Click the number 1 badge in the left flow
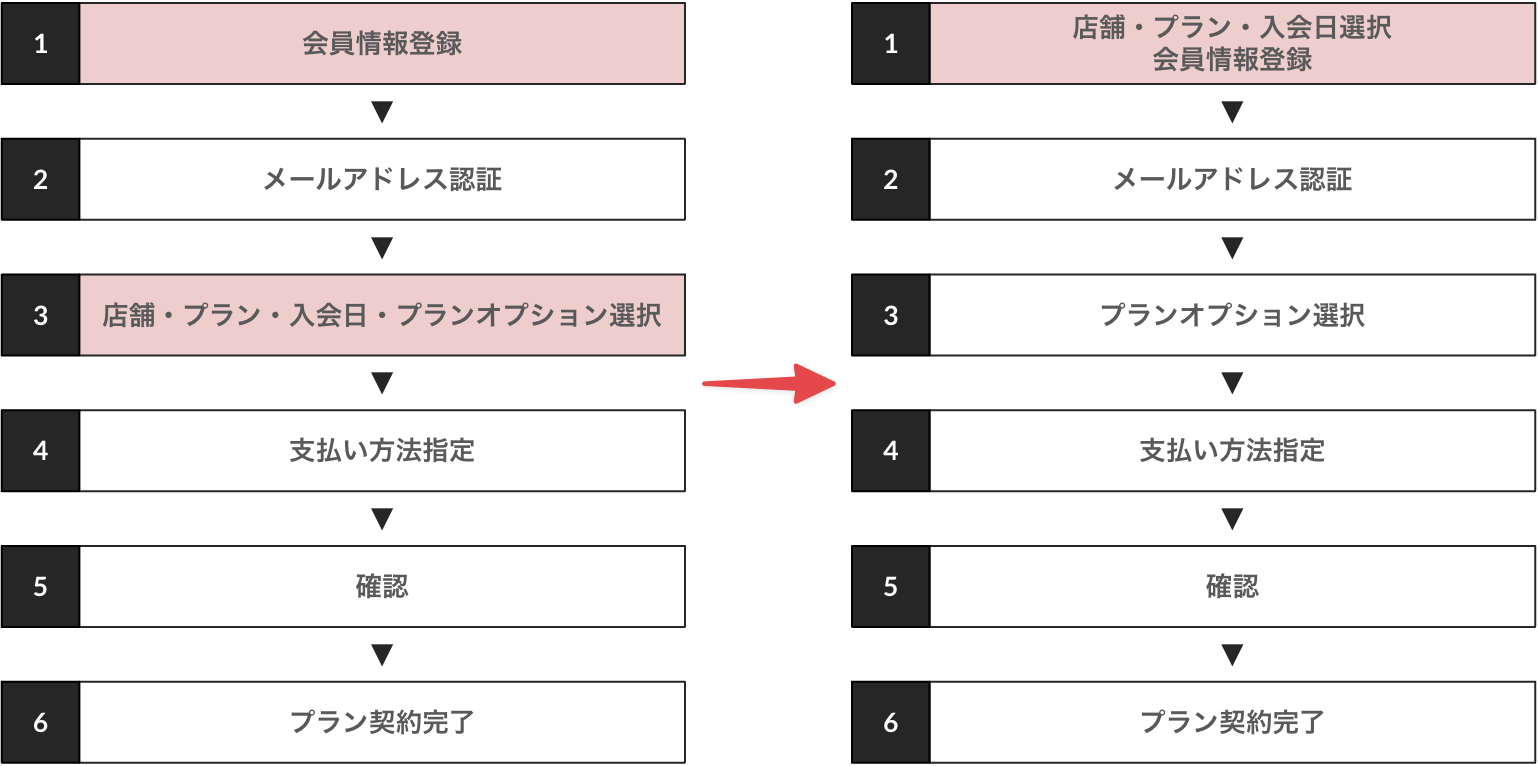Screen dimensions: 1538x766 click(x=41, y=44)
